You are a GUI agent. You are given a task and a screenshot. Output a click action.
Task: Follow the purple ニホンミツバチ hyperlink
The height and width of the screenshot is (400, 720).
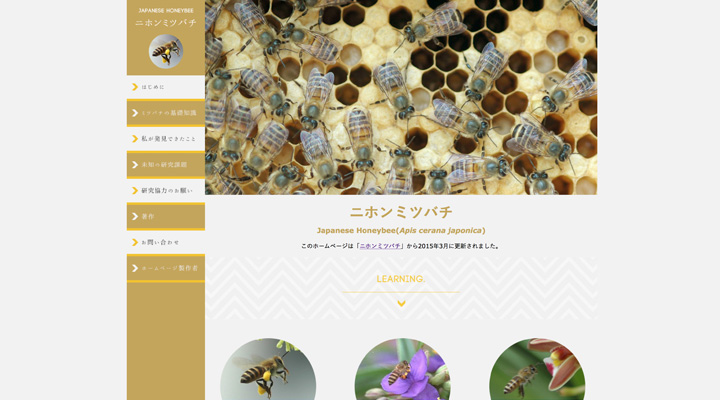click(380, 246)
